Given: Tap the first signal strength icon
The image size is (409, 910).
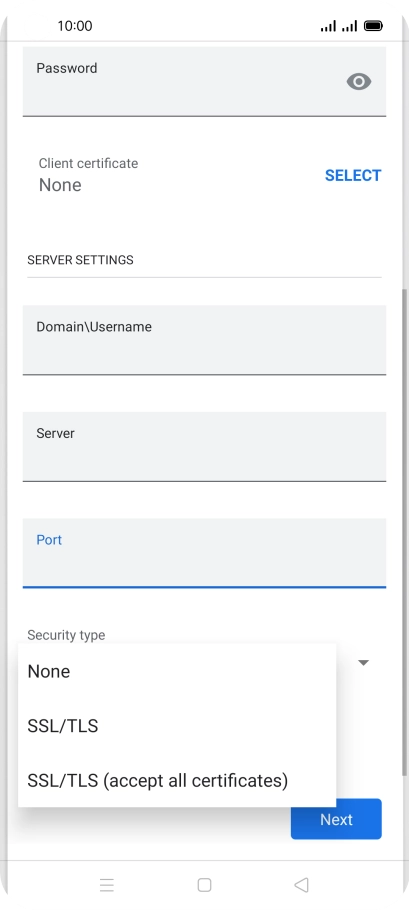Looking at the screenshot, I should coord(328,26).
